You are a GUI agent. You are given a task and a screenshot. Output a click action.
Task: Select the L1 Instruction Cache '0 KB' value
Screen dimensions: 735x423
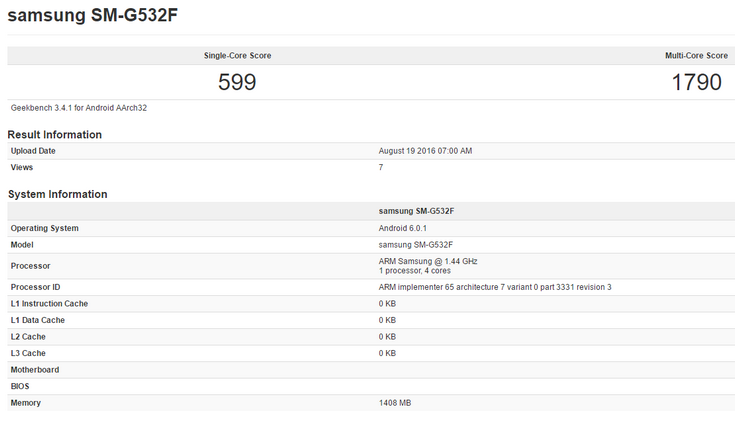point(387,303)
